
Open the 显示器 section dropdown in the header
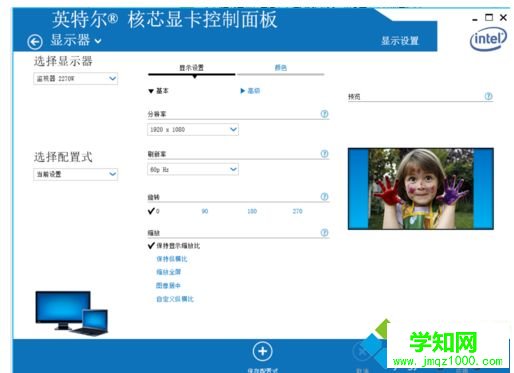click(x=76, y=41)
